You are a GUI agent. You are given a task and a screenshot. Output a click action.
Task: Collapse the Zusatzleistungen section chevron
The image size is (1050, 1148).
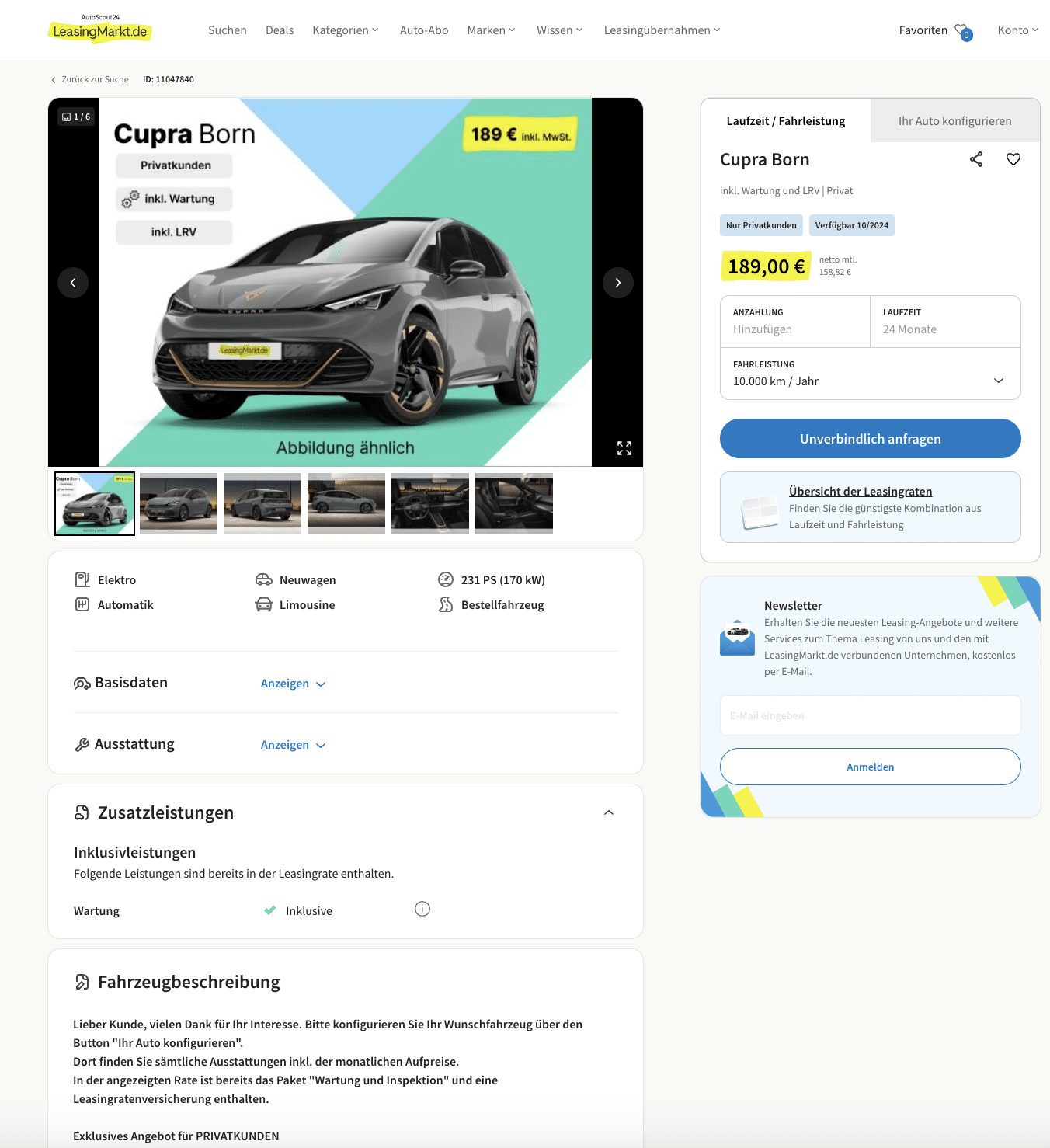point(609,812)
